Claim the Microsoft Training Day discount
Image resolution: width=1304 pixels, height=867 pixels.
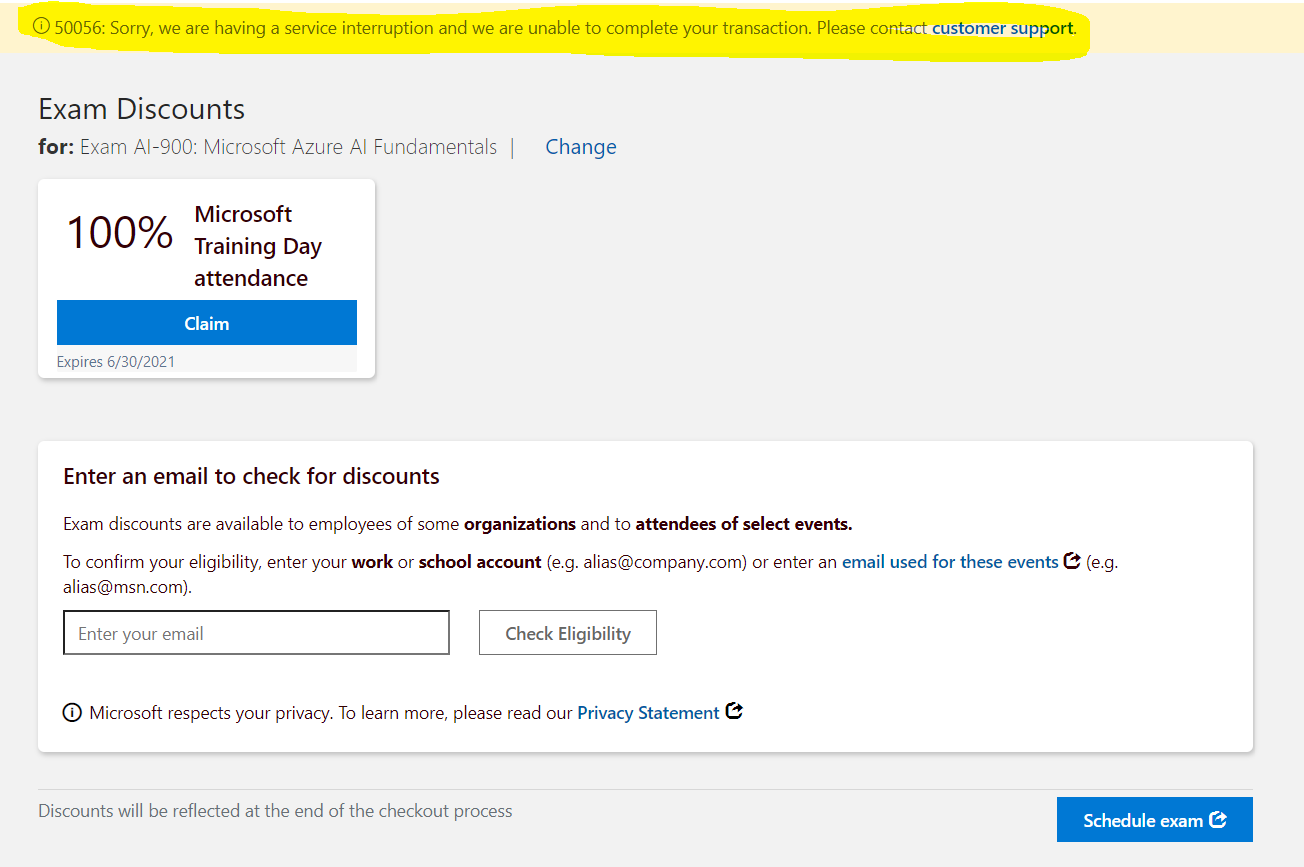click(207, 323)
